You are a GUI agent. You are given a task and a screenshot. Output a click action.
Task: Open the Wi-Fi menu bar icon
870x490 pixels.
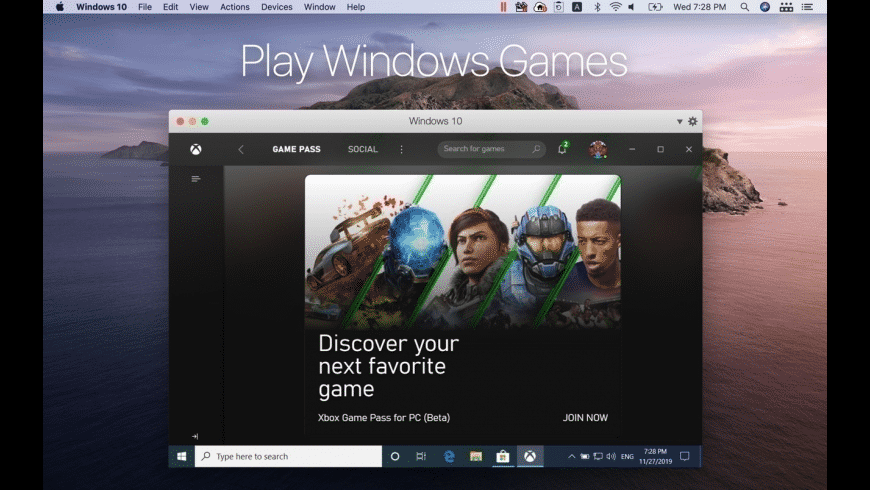coord(615,7)
